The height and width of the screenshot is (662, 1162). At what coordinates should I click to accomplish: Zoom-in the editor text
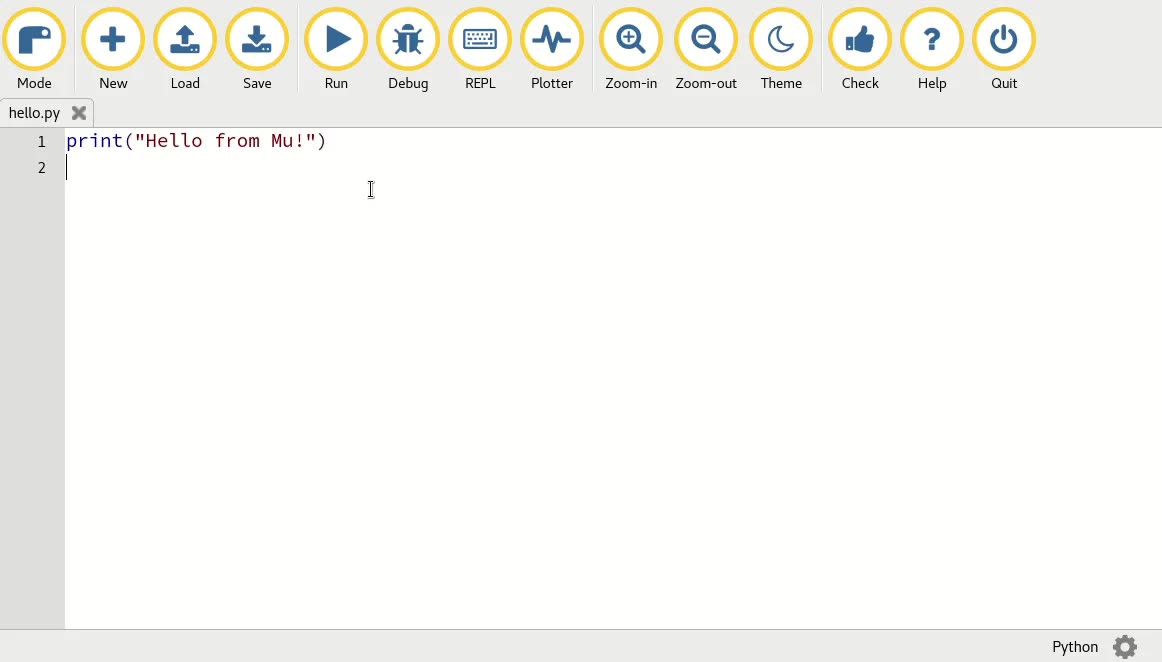(x=631, y=50)
